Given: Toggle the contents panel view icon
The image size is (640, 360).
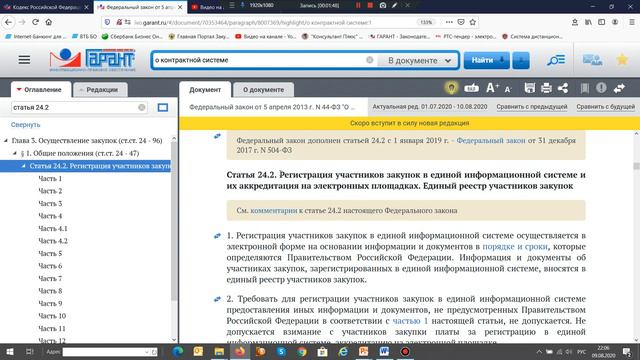Looking at the screenshot, I should (x=163, y=107).
